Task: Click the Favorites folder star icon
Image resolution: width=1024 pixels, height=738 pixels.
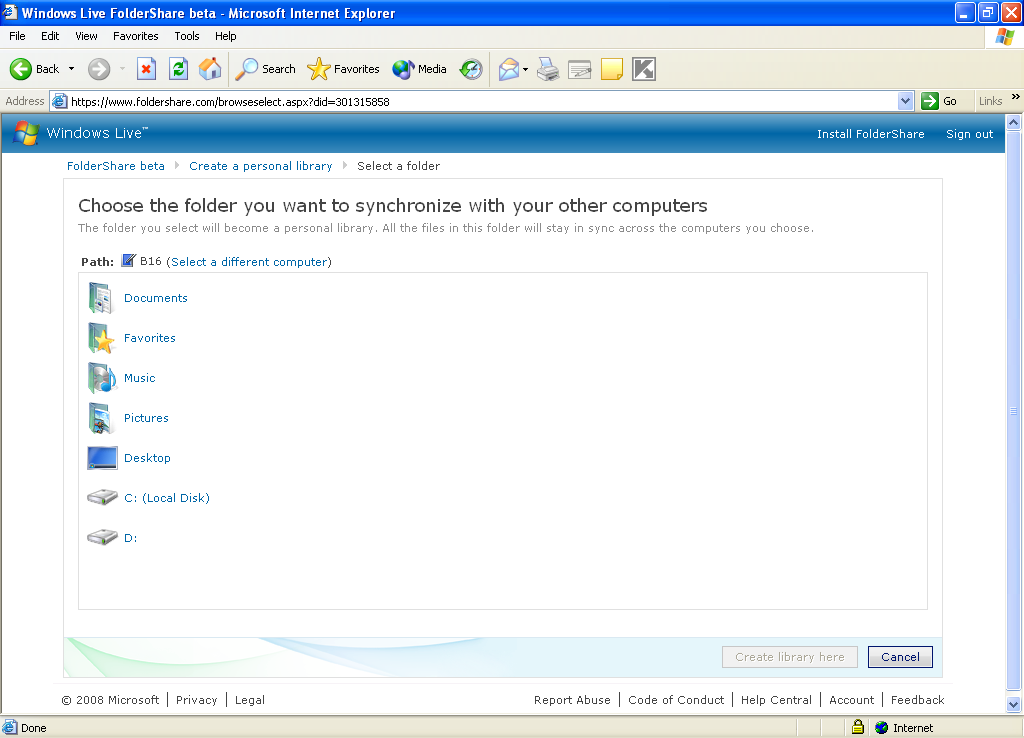Action: pos(101,338)
